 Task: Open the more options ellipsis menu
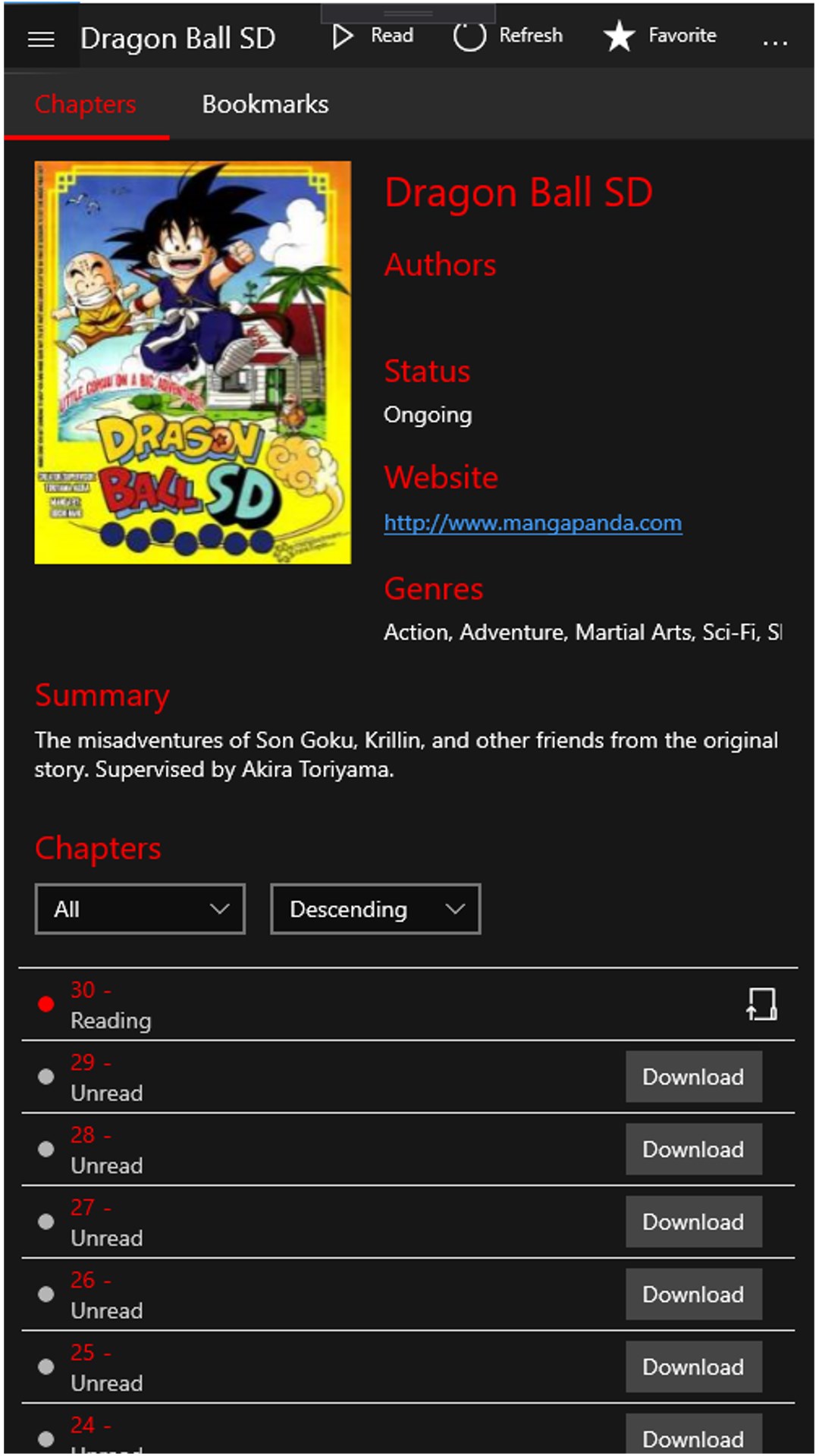pos(774,43)
